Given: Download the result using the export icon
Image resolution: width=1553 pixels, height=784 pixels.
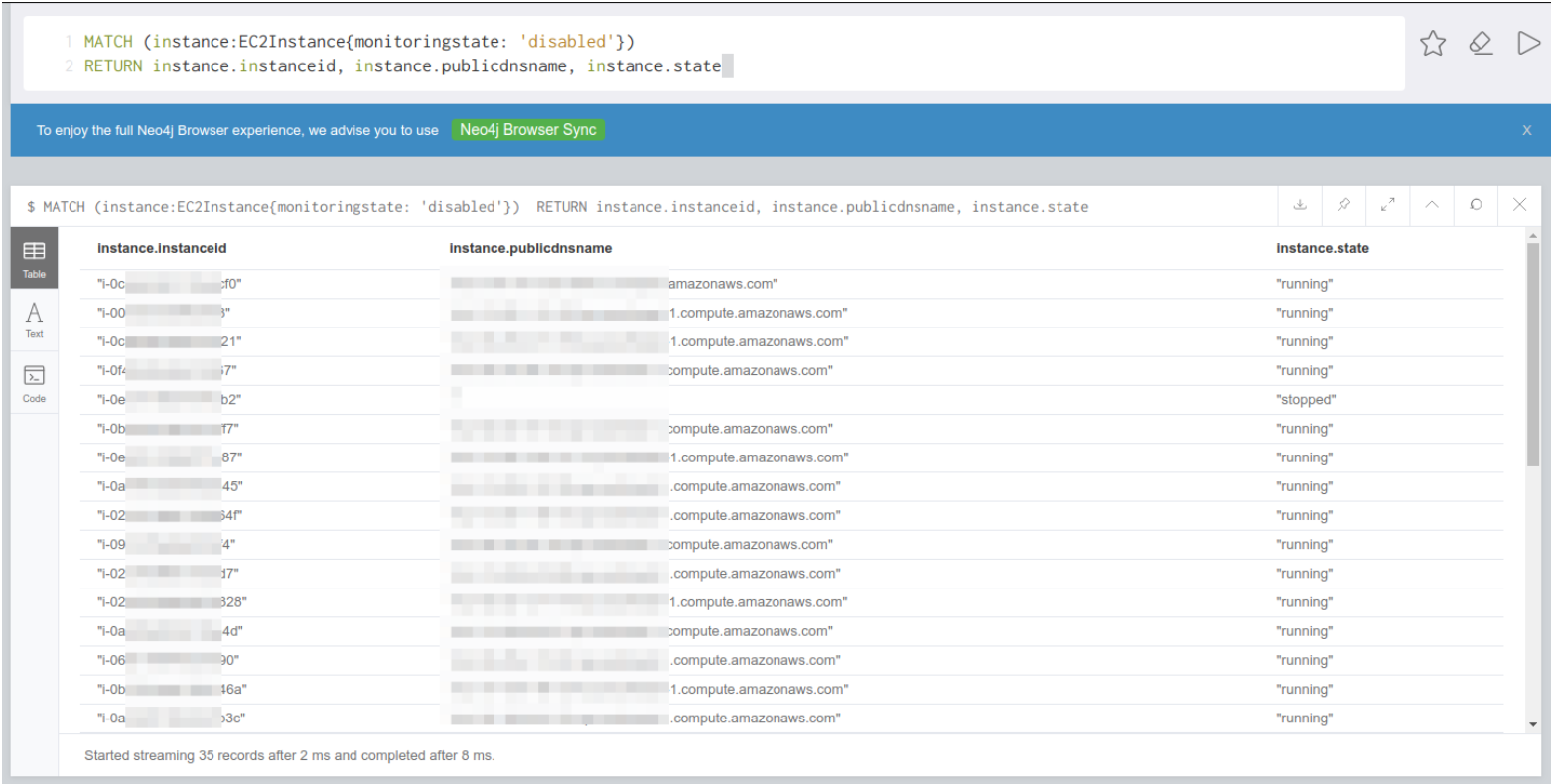Looking at the screenshot, I should click(1300, 205).
